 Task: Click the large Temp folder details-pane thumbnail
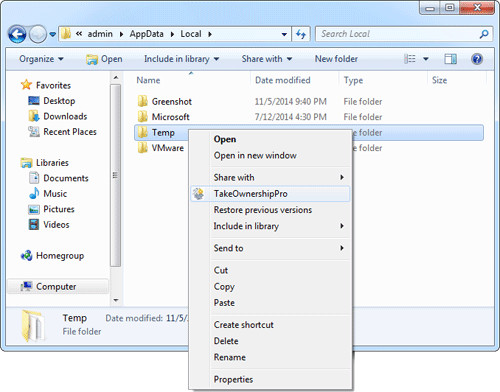pos(33,326)
